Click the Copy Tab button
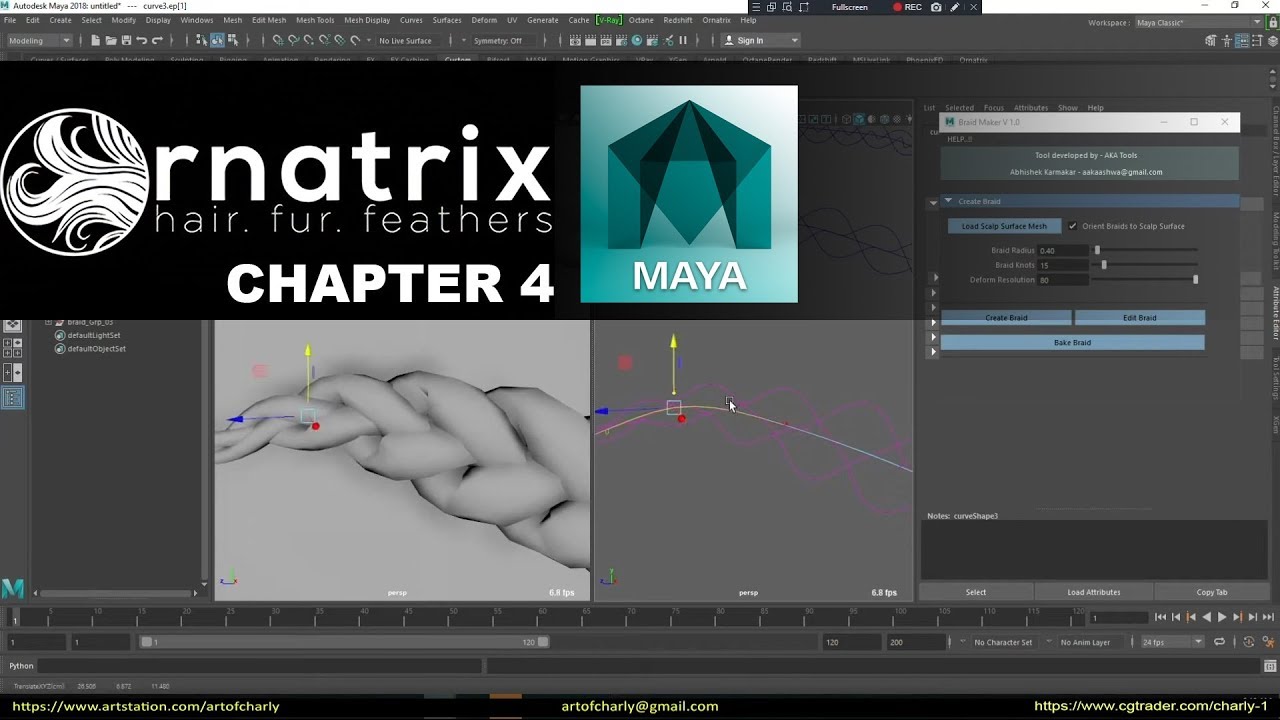Viewport: 1280px width, 720px height. (x=1211, y=592)
